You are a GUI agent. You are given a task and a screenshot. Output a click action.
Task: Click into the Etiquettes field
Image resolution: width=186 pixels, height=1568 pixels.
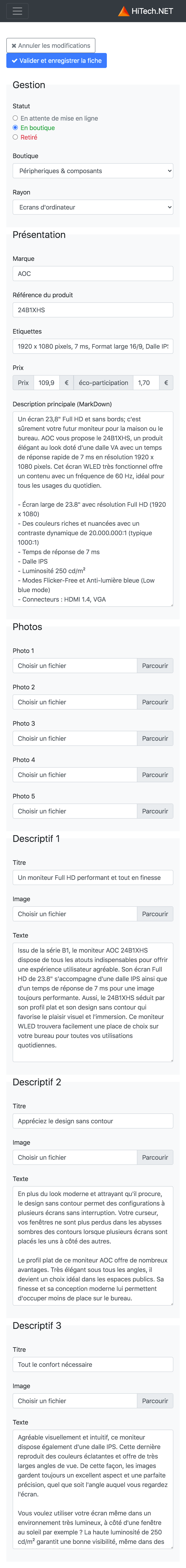93,346
